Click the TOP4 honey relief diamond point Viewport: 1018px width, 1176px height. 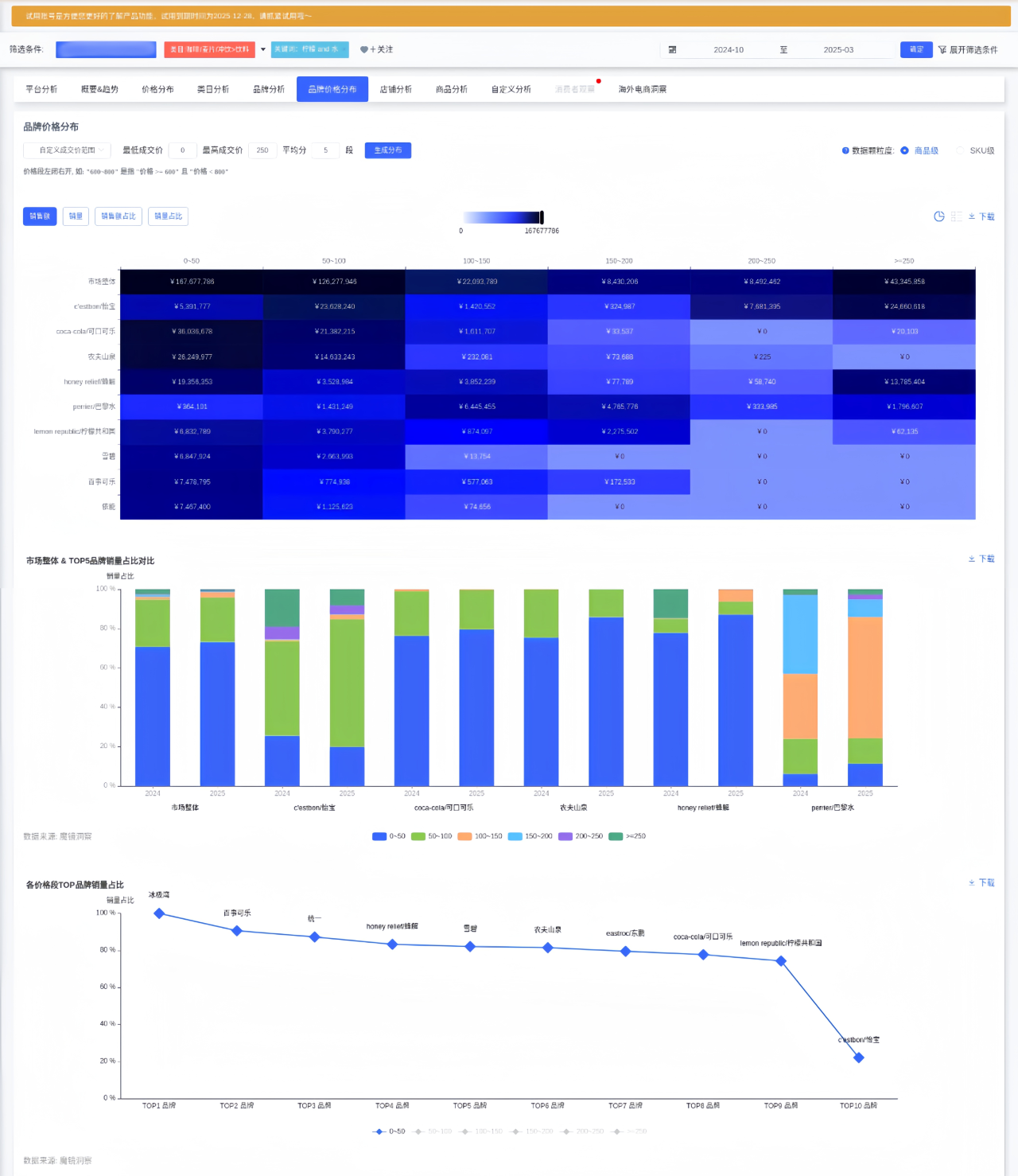coord(392,944)
